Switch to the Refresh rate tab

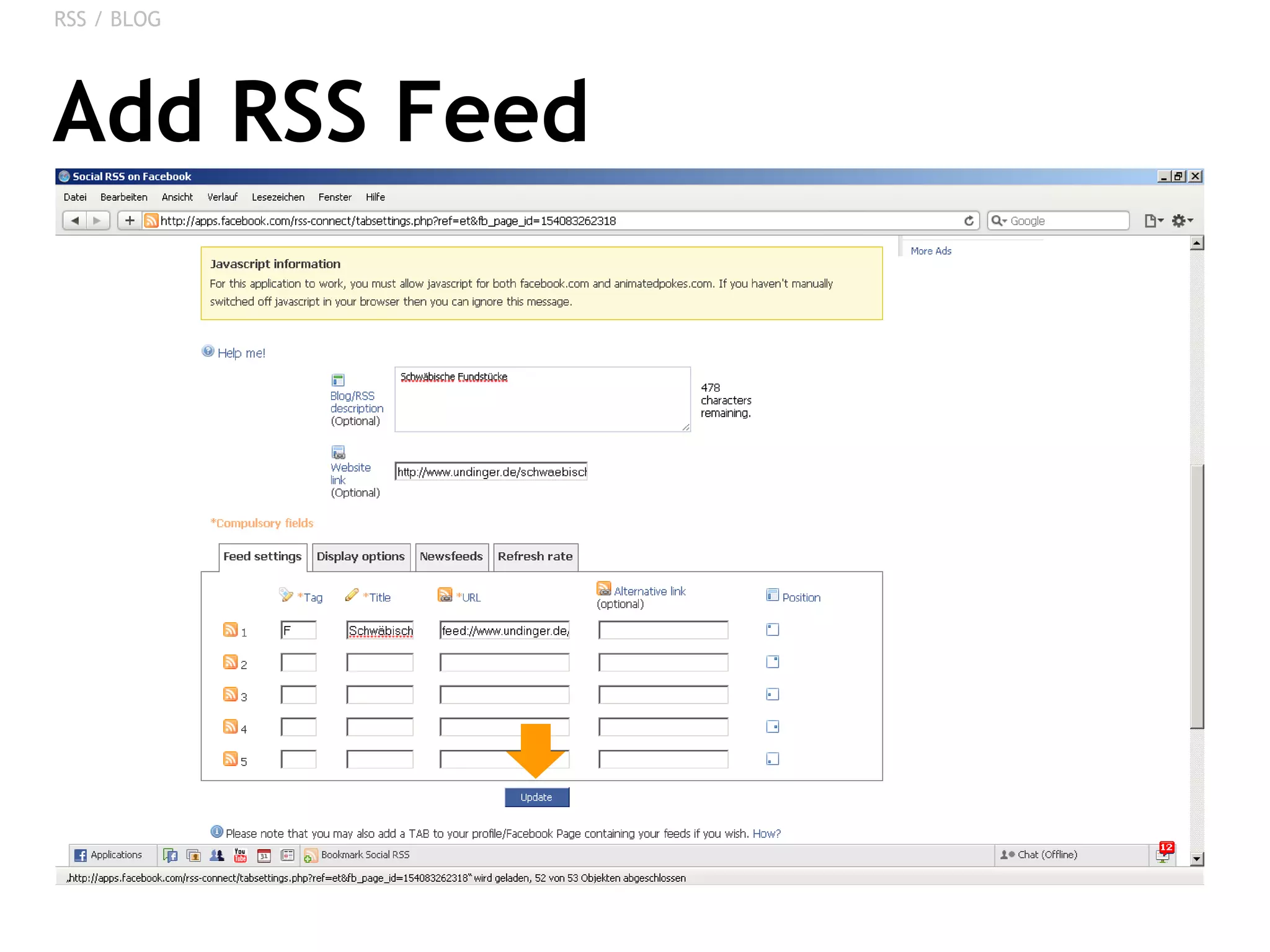pyautogui.click(x=535, y=557)
